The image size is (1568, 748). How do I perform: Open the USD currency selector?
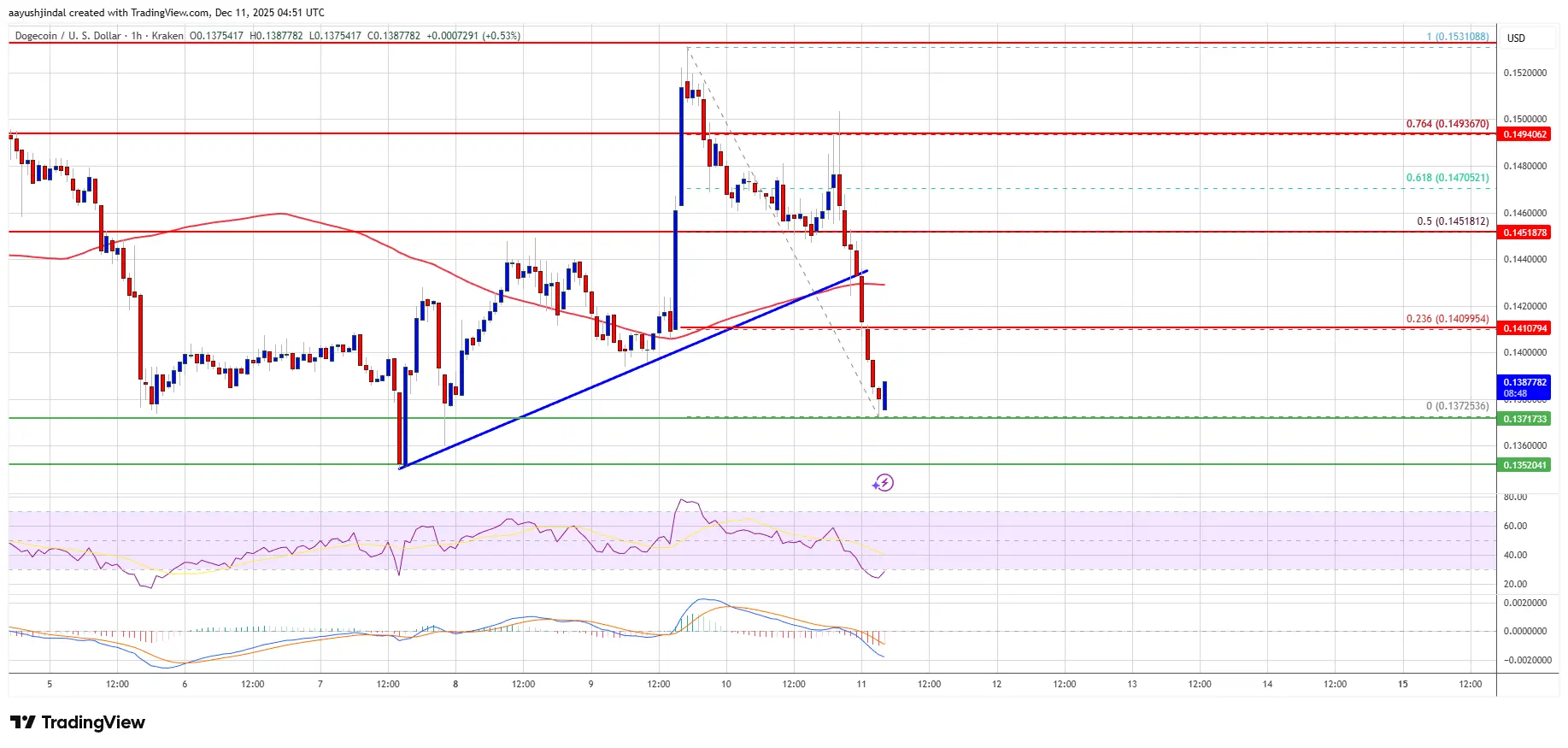pos(1516,38)
